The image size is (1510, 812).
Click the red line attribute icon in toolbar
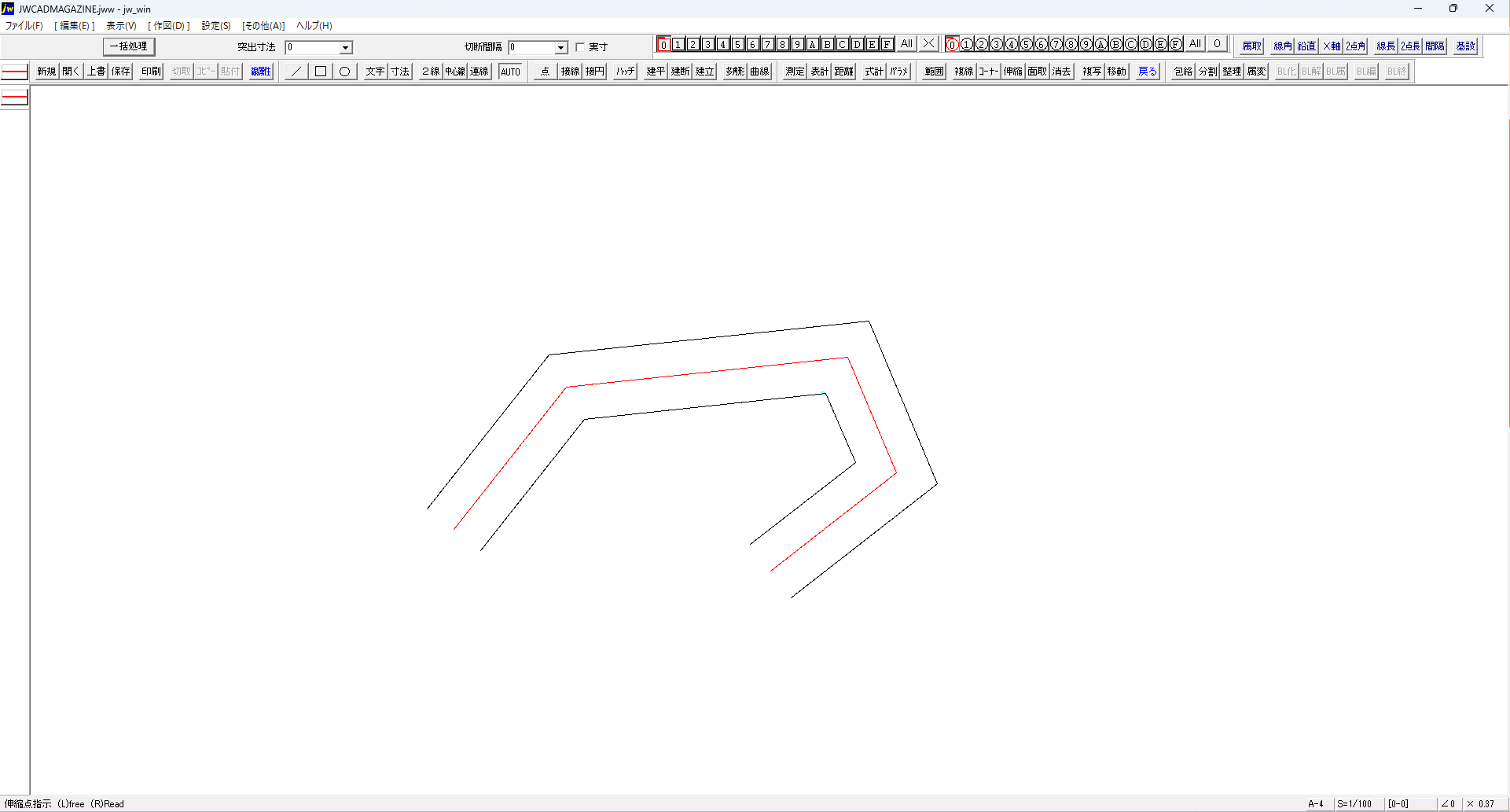coord(15,72)
